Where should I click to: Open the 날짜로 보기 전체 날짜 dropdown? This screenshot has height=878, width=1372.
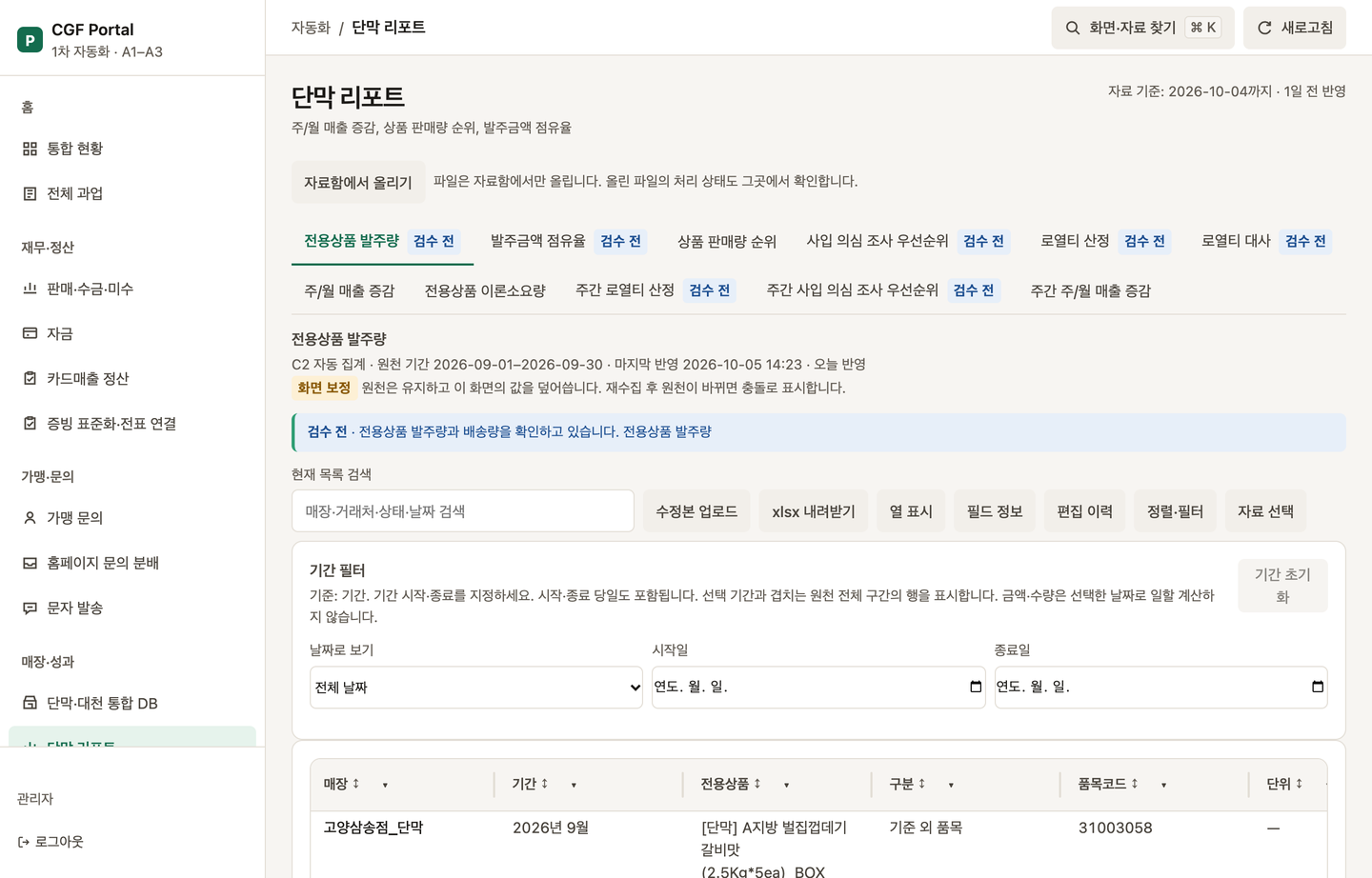pyautogui.click(x=476, y=688)
